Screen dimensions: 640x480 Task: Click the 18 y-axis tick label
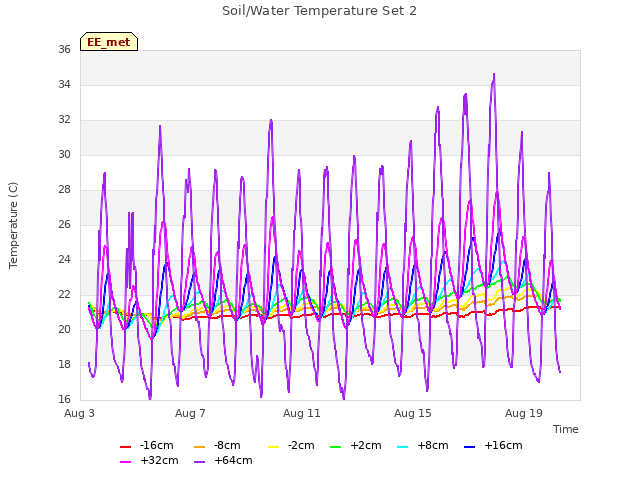64,364
